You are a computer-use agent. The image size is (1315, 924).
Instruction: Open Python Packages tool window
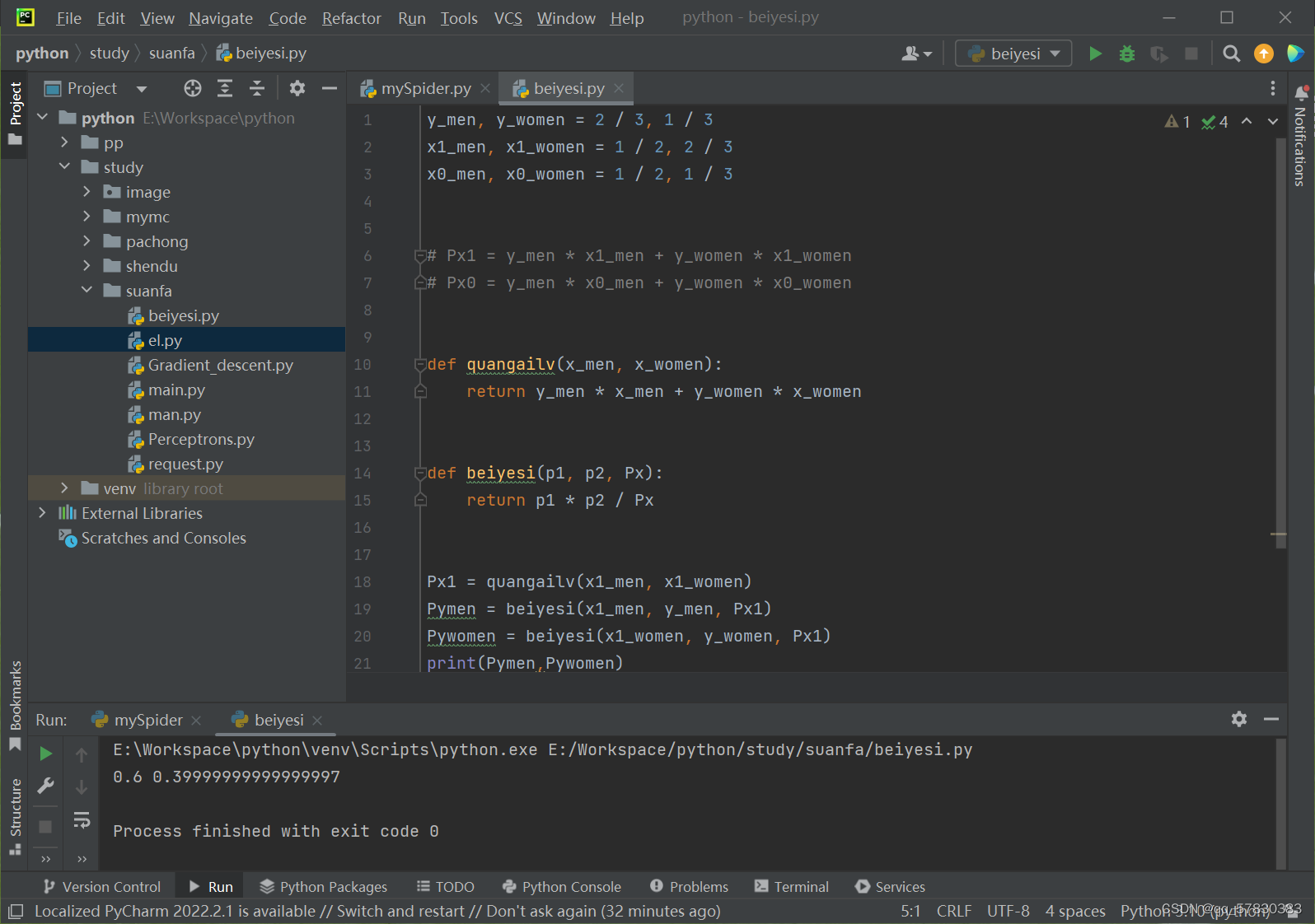[323, 887]
